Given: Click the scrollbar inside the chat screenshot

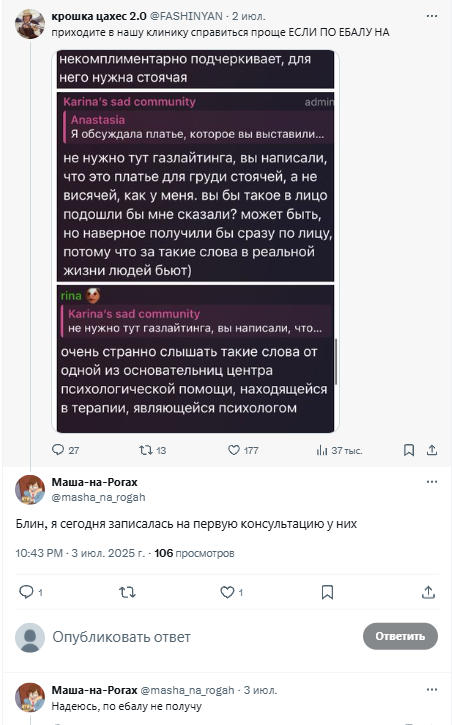Looking at the screenshot, I should click(x=336, y=362).
